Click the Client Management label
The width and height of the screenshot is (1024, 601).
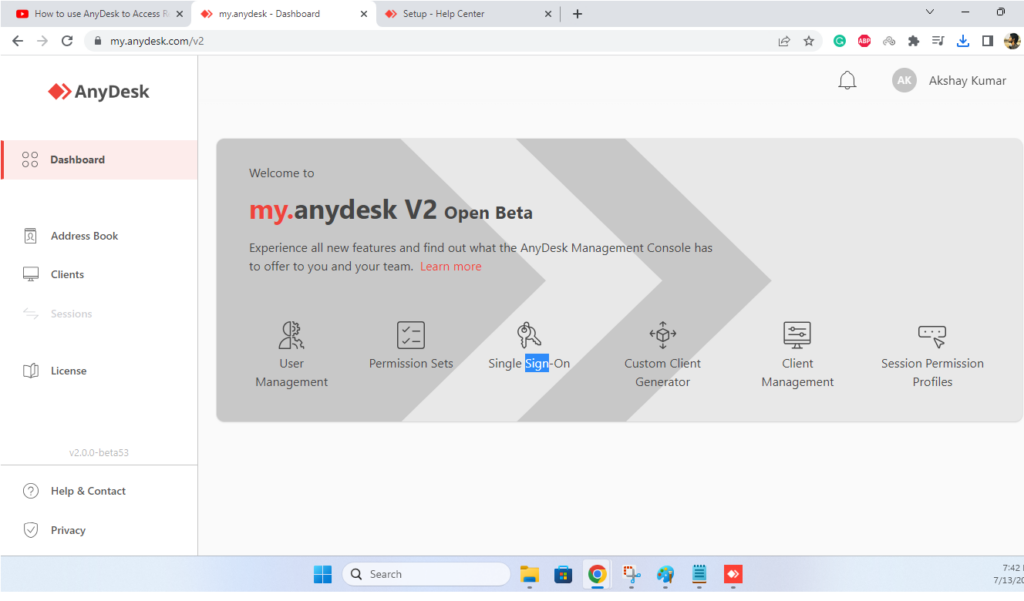point(797,372)
